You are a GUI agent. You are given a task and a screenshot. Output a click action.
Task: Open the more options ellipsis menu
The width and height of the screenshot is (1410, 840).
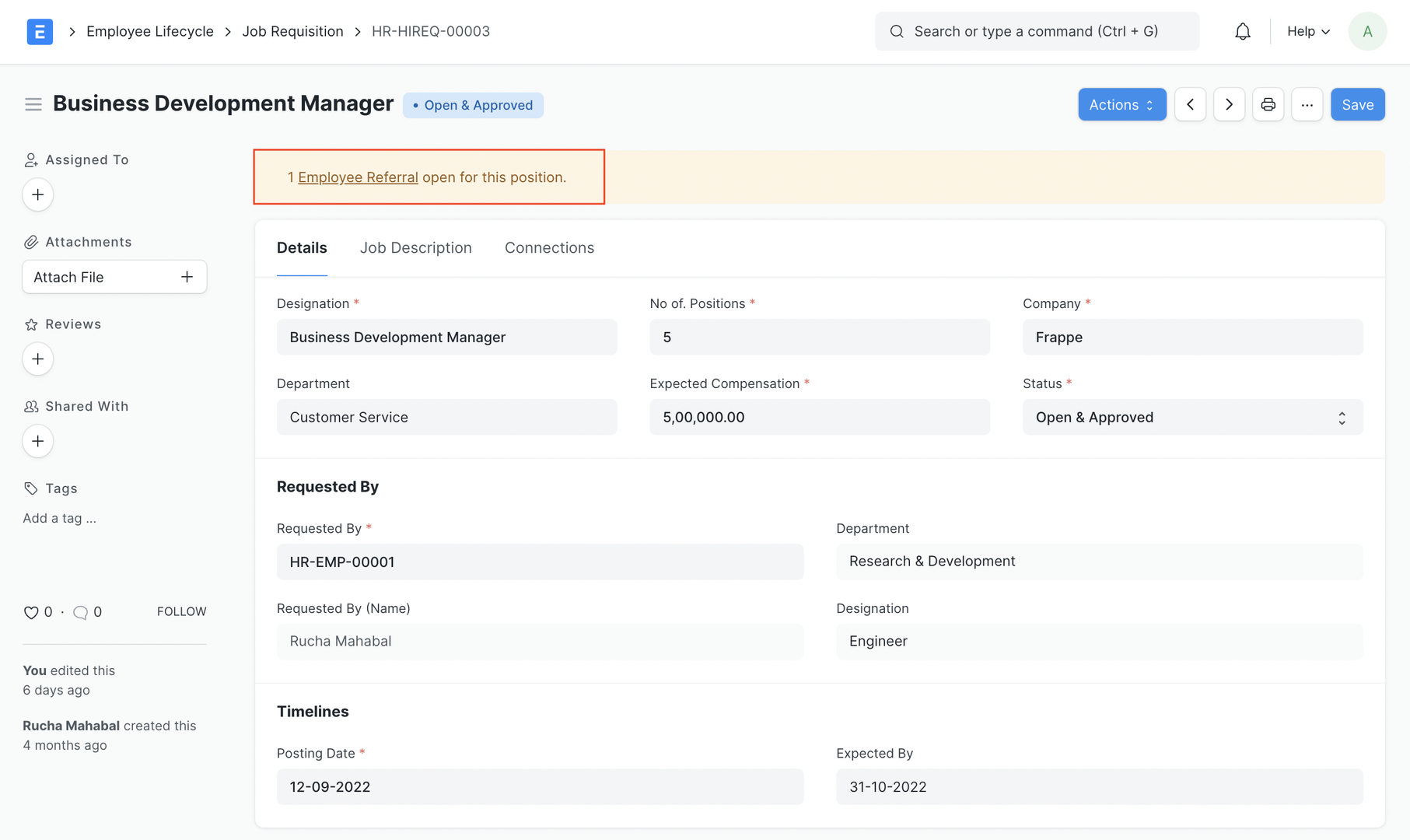[1307, 104]
